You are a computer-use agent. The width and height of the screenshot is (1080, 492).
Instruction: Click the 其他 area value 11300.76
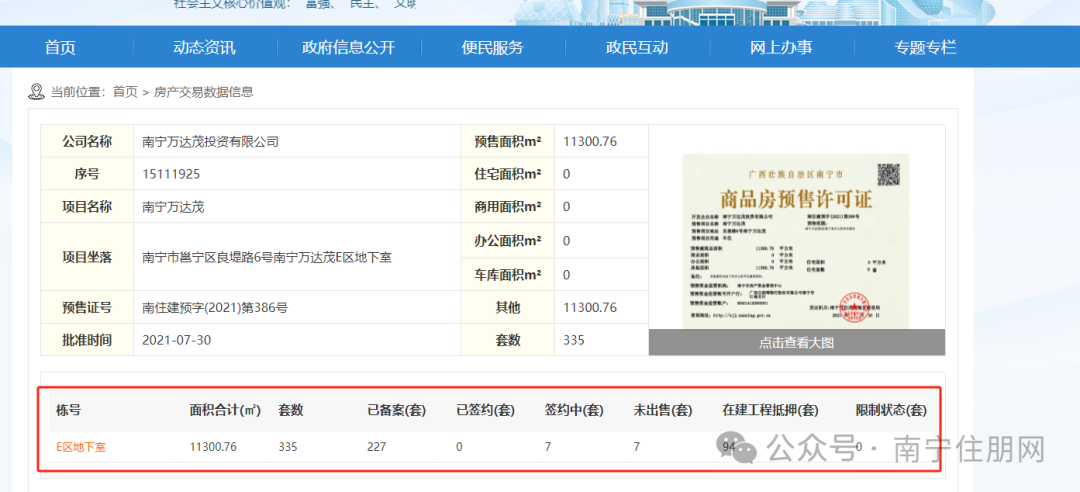click(x=590, y=307)
